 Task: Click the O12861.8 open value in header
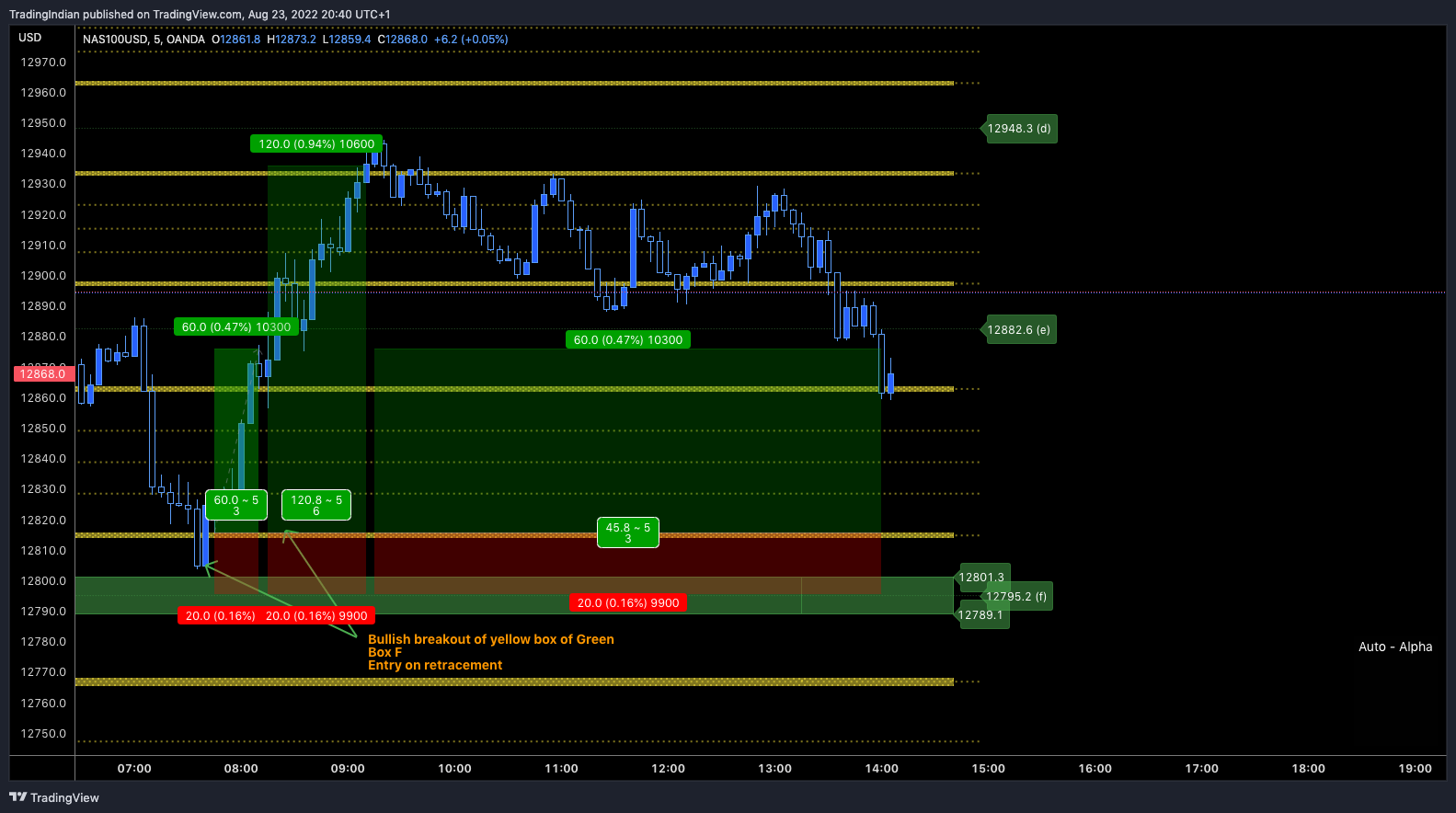tap(236, 40)
